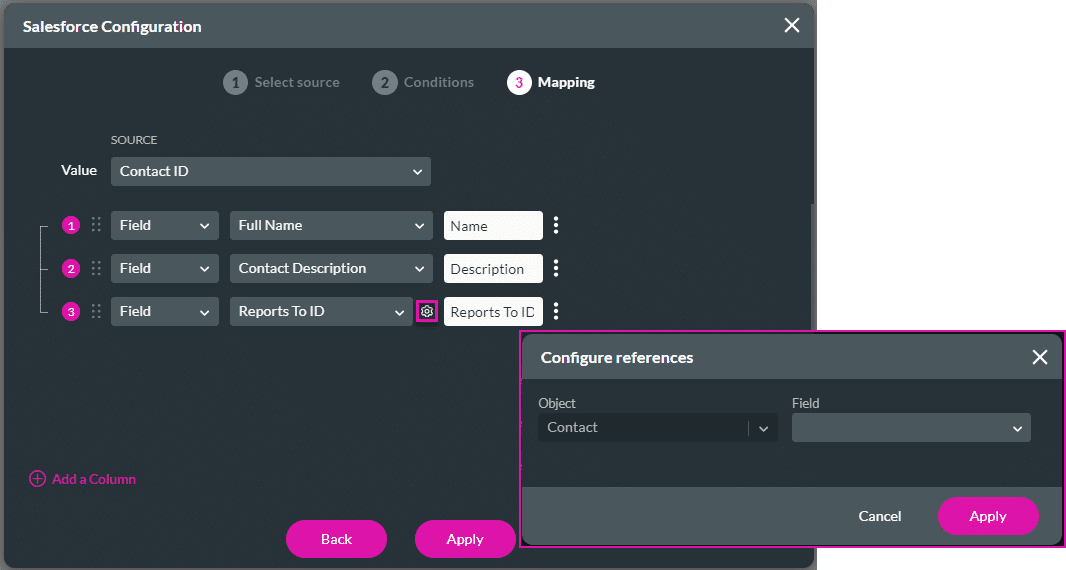Click the Salesforce Configuration title
1066x570 pixels.
pyautogui.click(x=112, y=27)
